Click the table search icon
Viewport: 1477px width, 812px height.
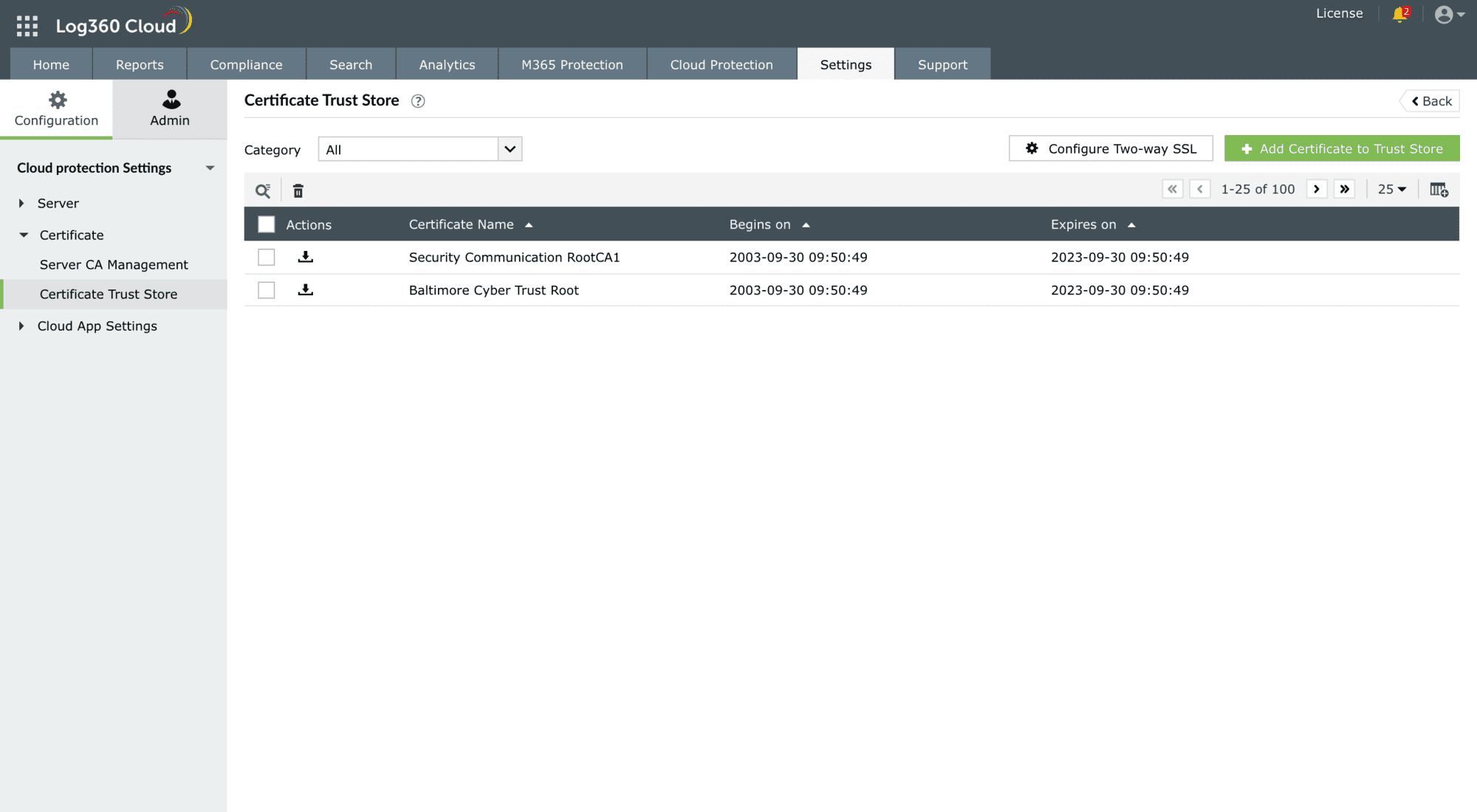[x=263, y=191]
